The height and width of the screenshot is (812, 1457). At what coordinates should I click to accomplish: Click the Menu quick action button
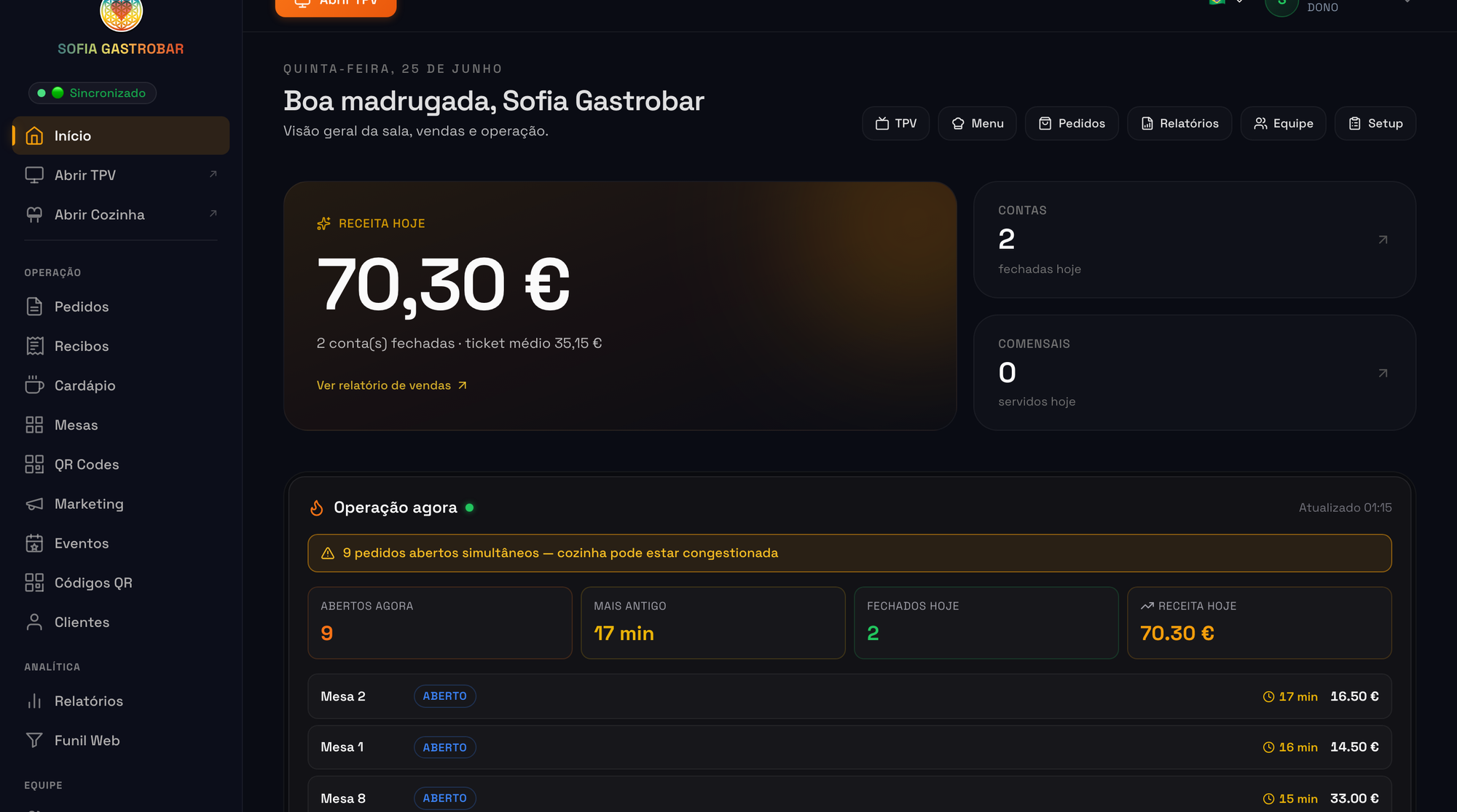(977, 123)
